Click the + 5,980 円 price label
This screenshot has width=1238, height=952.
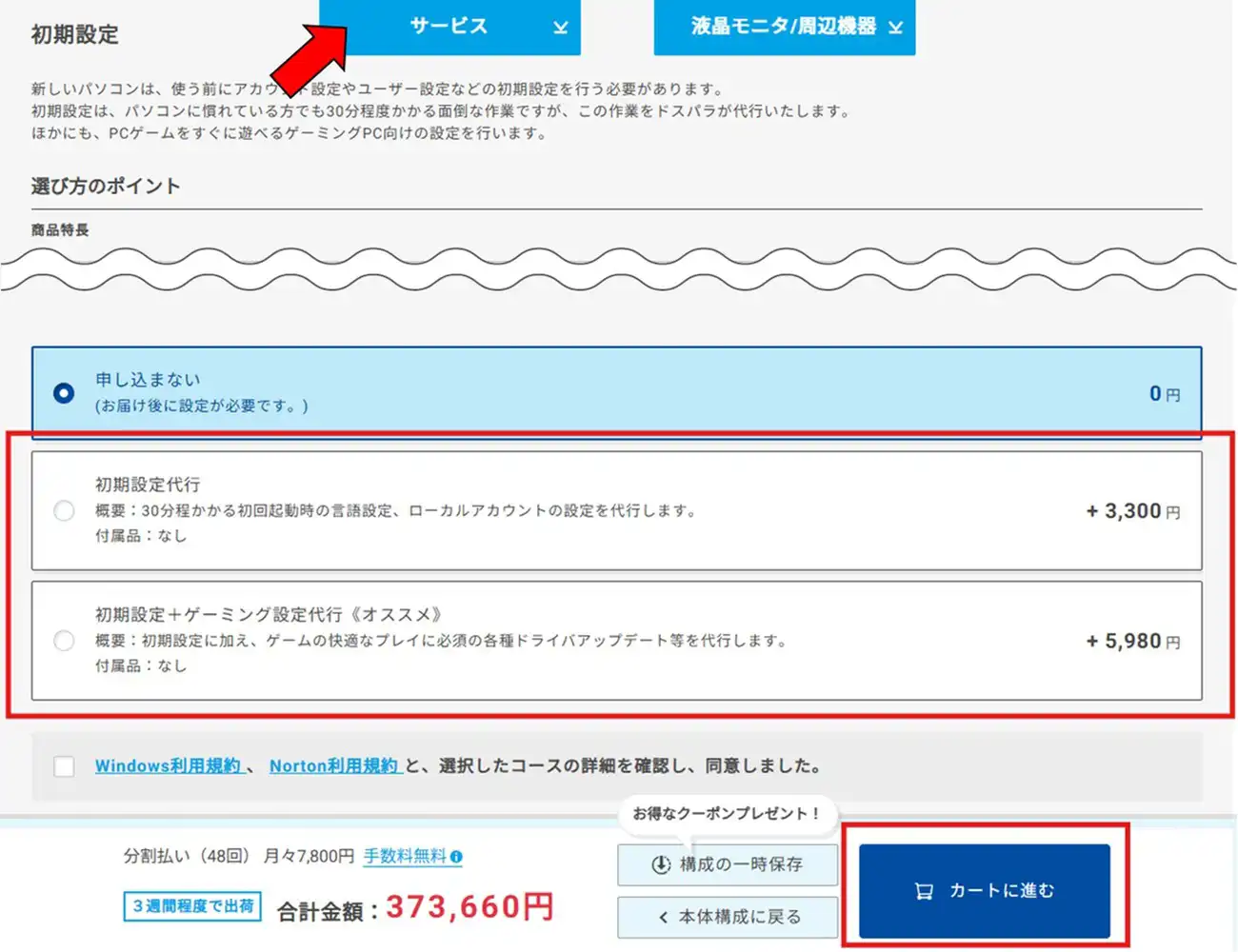(1132, 642)
